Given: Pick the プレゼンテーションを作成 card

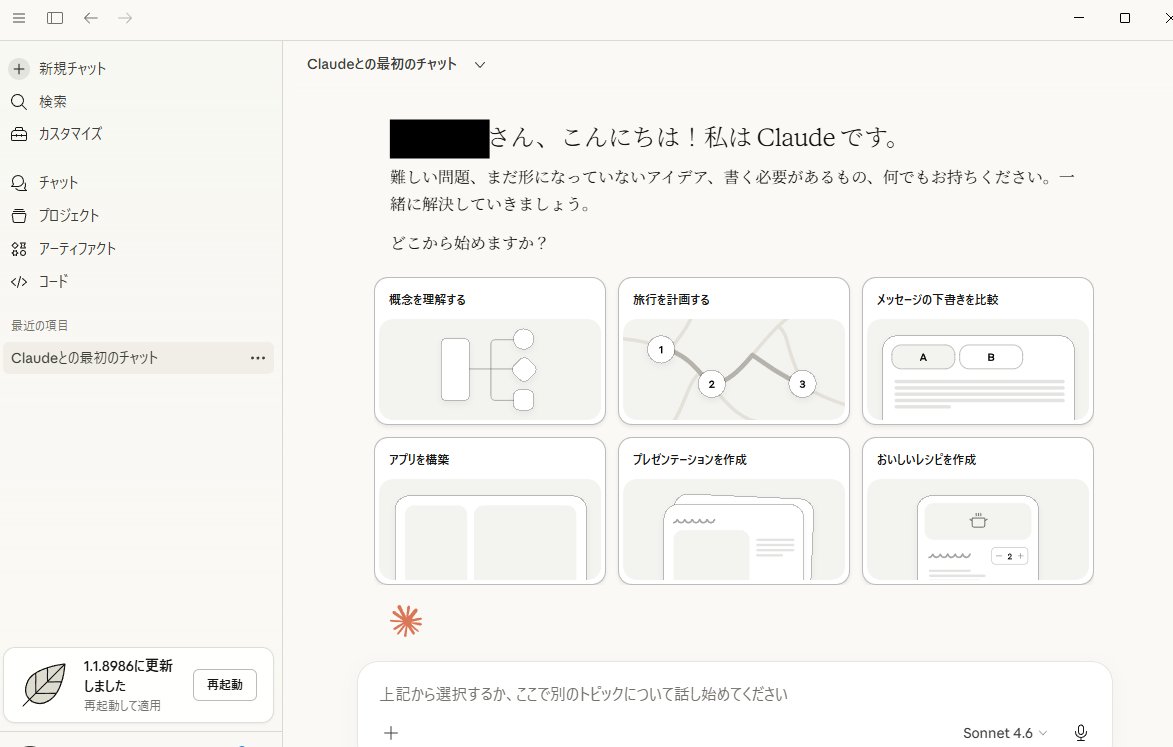Looking at the screenshot, I should click(733, 511).
